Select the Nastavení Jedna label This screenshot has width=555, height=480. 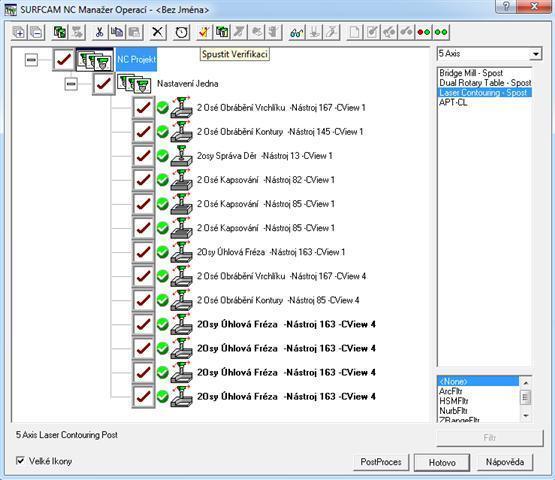tap(188, 84)
